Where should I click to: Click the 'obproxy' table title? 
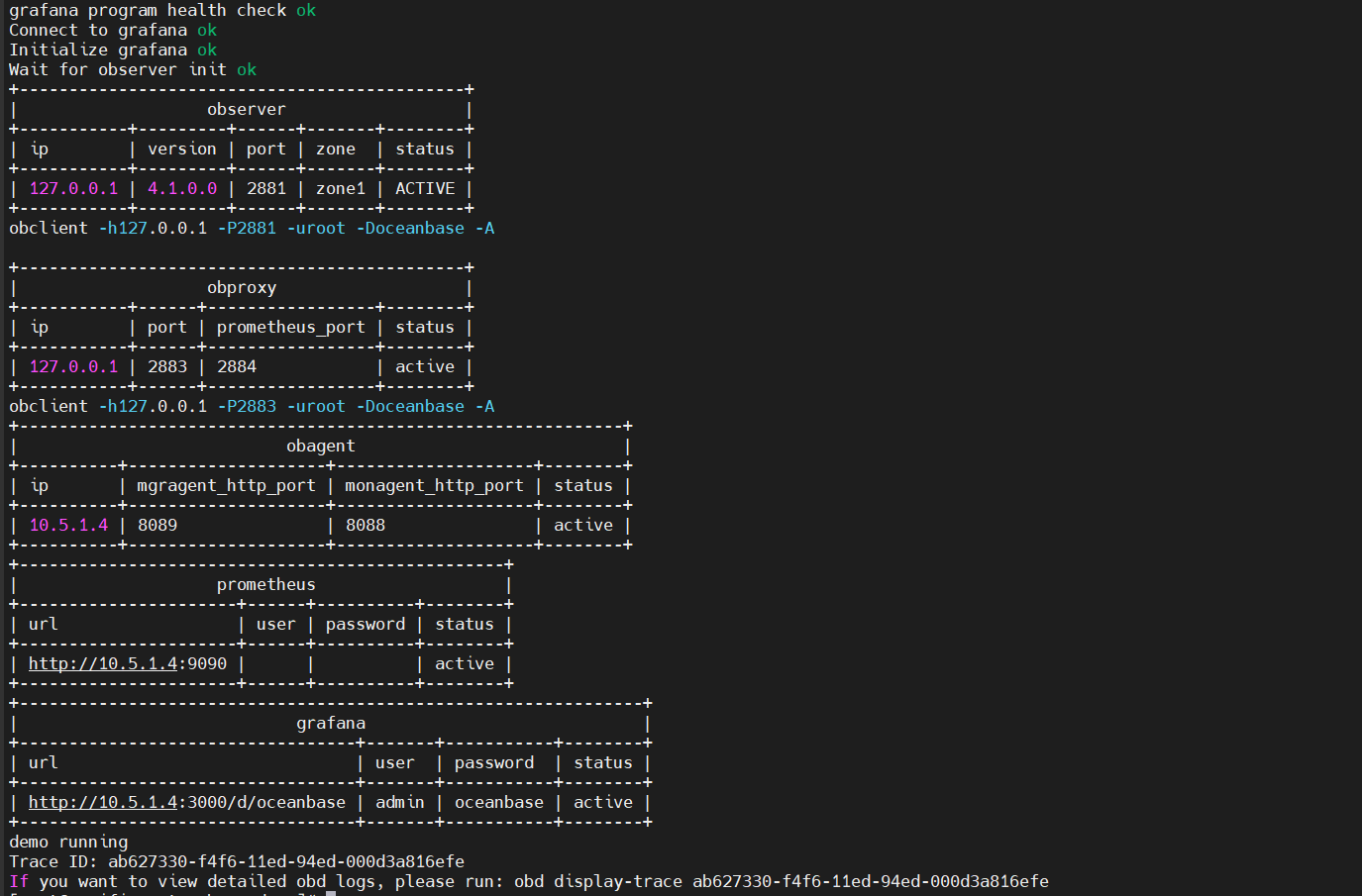pyautogui.click(x=242, y=288)
